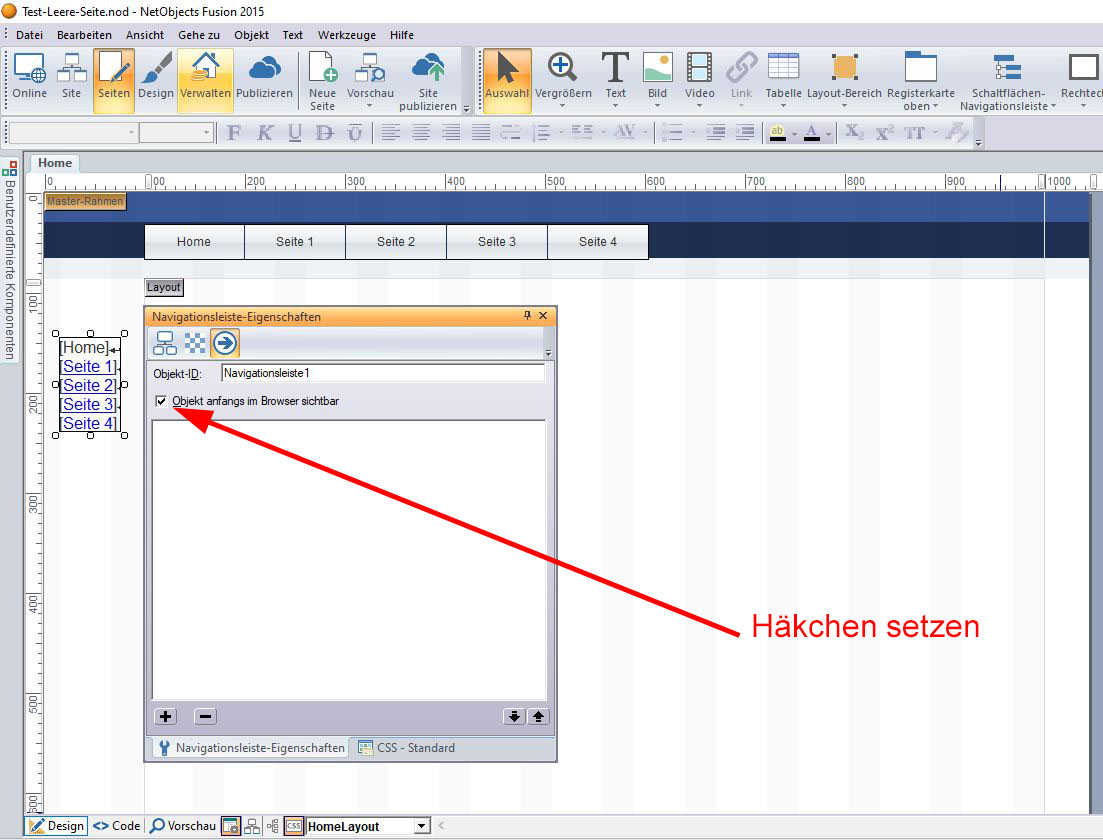Click the minus button in properties panel
The height and width of the screenshot is (840, 1103).
pos(204,716)
